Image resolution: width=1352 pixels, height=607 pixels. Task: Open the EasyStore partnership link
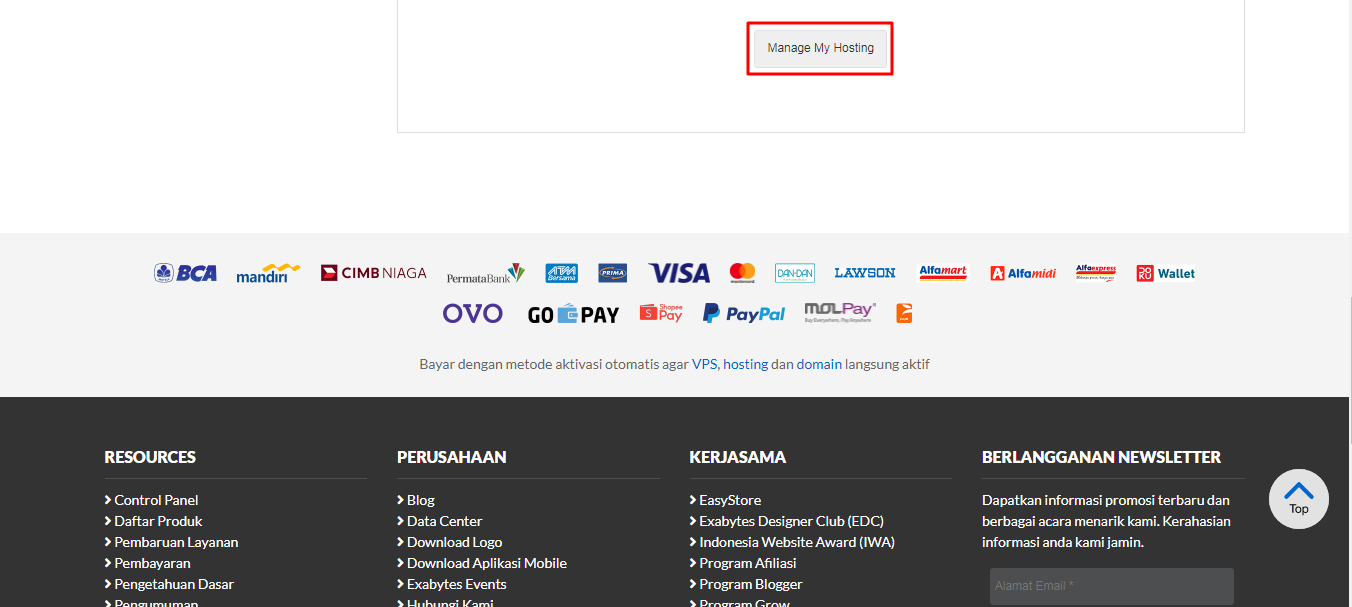730,500
